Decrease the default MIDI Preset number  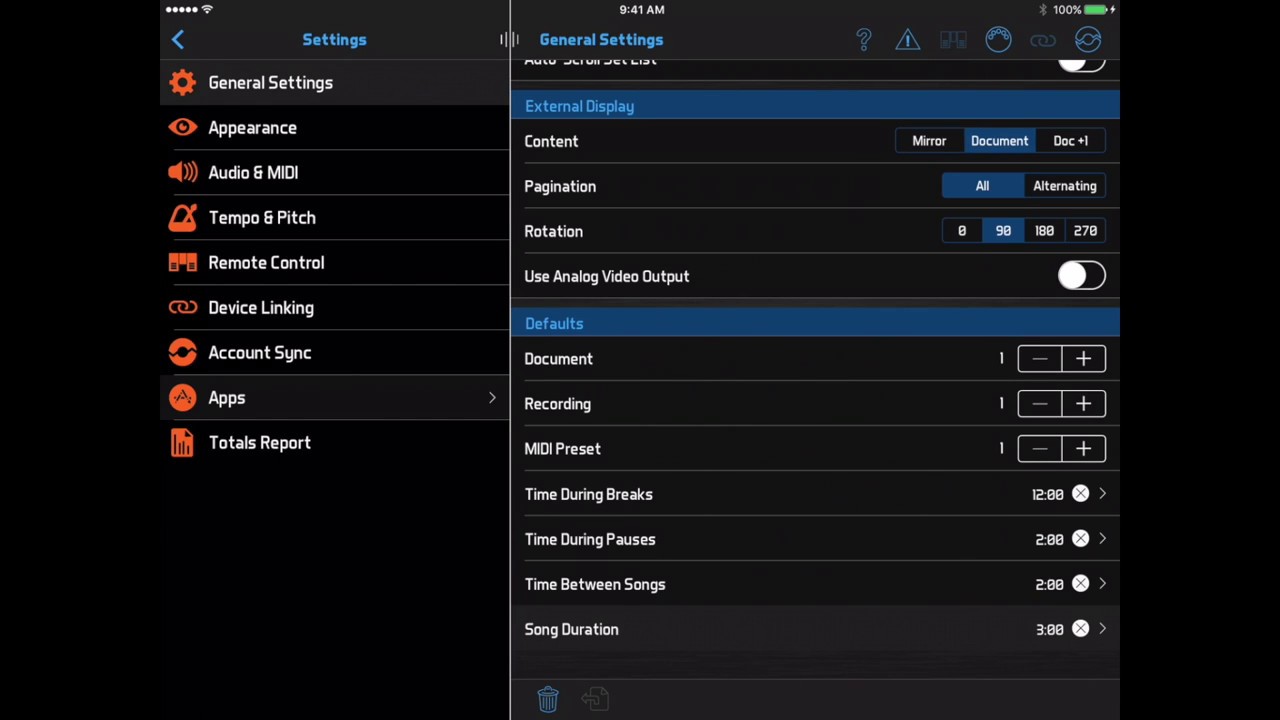1040,449
